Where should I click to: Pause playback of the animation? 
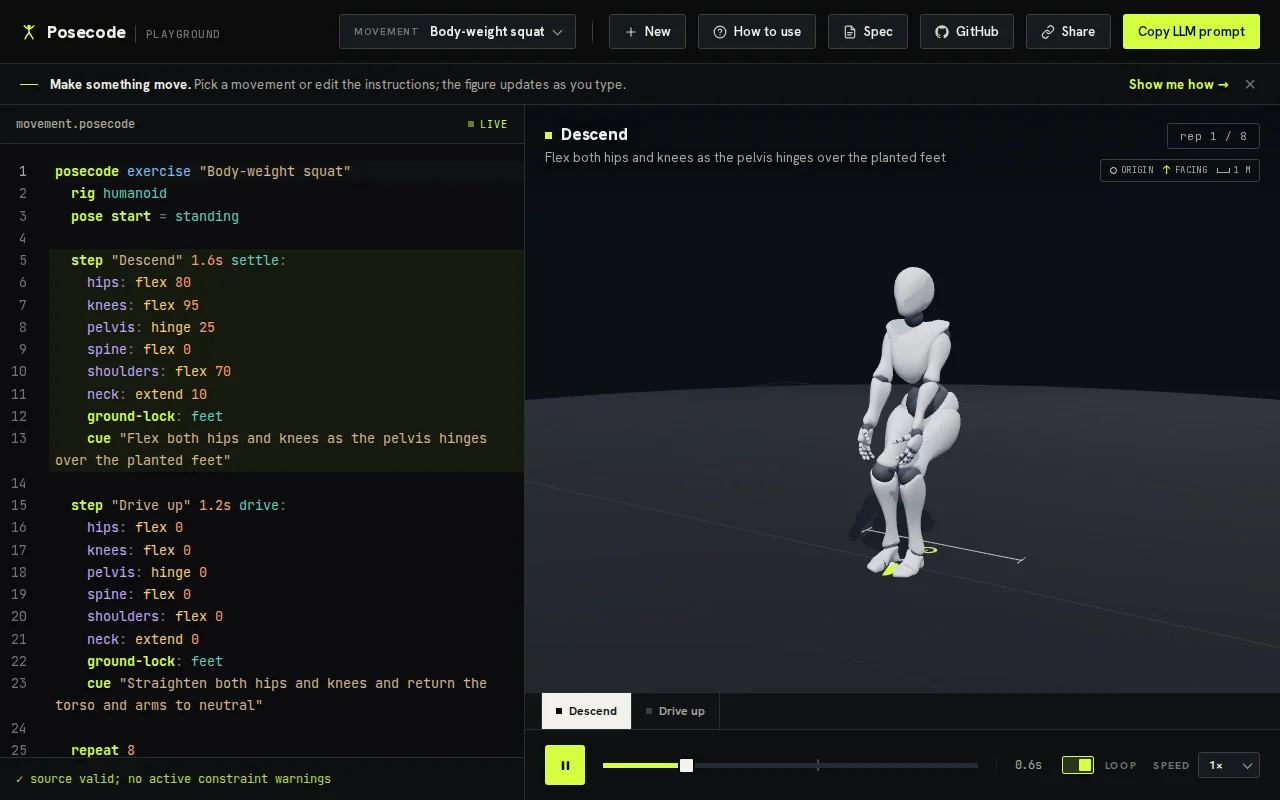(565, 765)
